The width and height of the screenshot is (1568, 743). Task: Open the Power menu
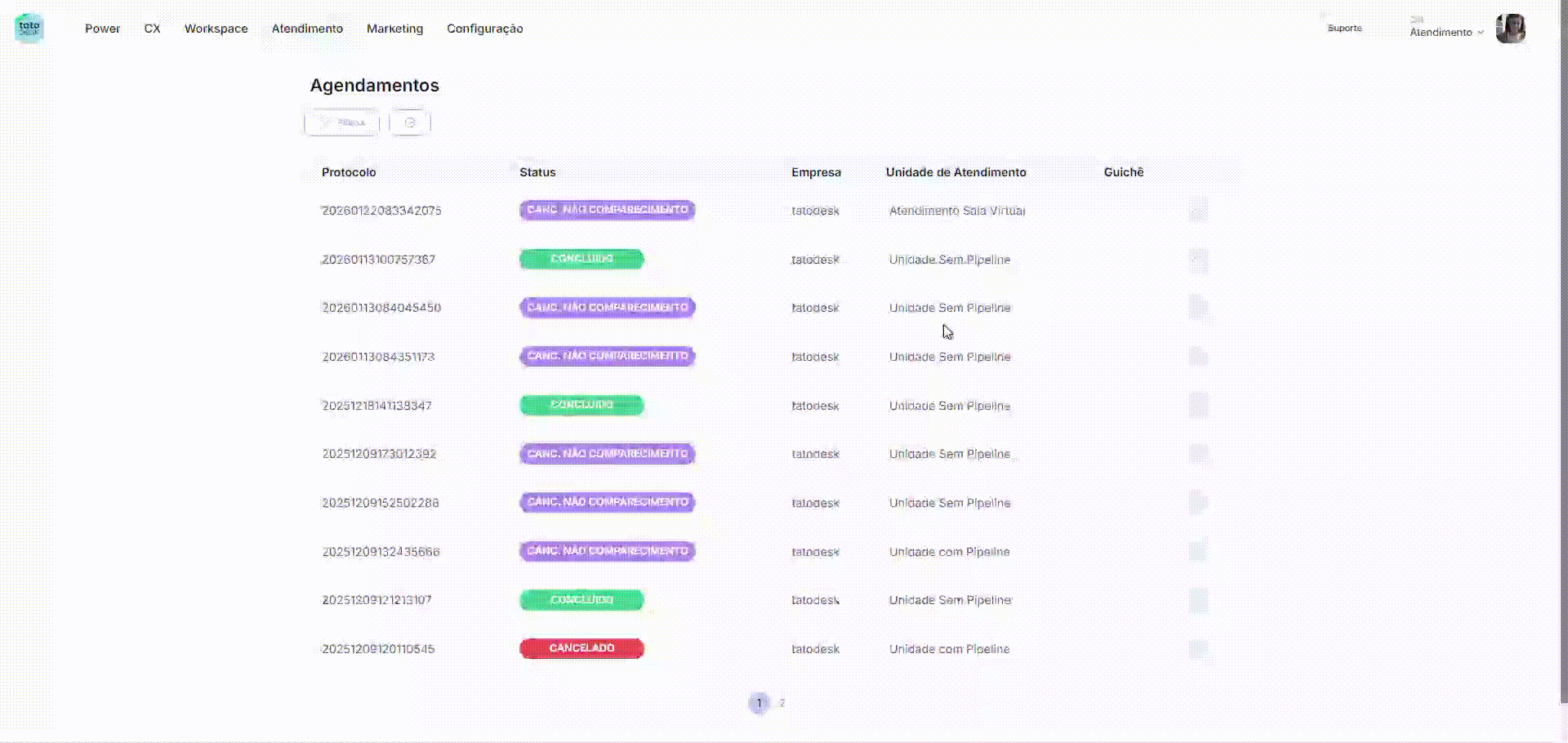click(102, 29)
